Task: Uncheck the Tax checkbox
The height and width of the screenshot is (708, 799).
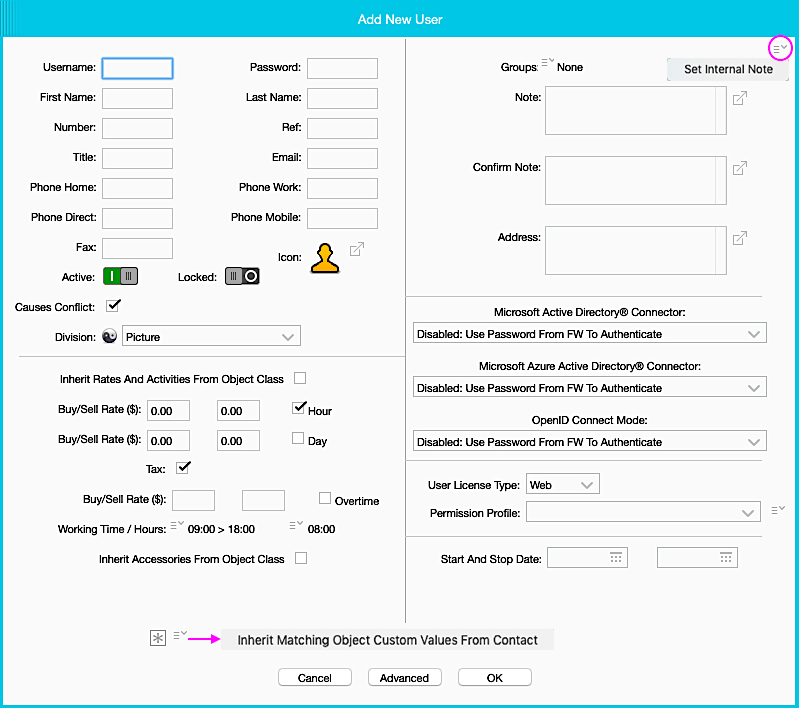Action: click(x=183, y=467)
